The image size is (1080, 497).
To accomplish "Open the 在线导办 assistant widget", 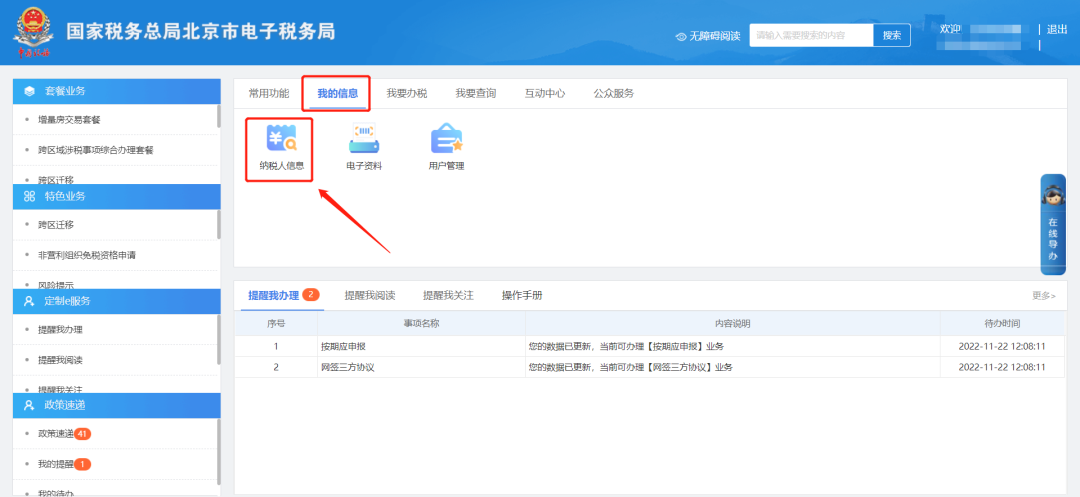I will pos(1053,224).
